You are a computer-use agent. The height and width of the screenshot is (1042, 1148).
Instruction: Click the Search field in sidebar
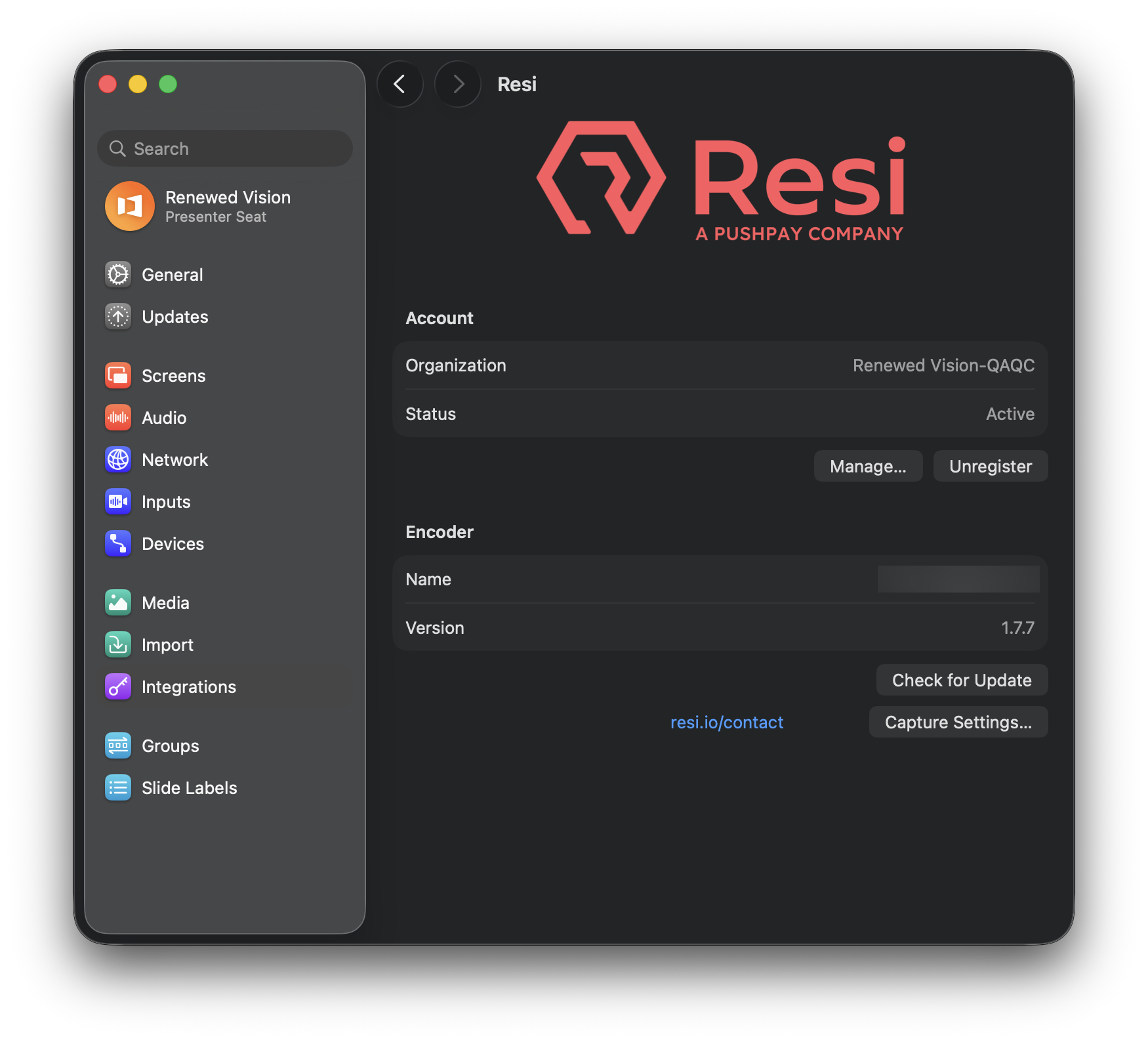[225, 148]
